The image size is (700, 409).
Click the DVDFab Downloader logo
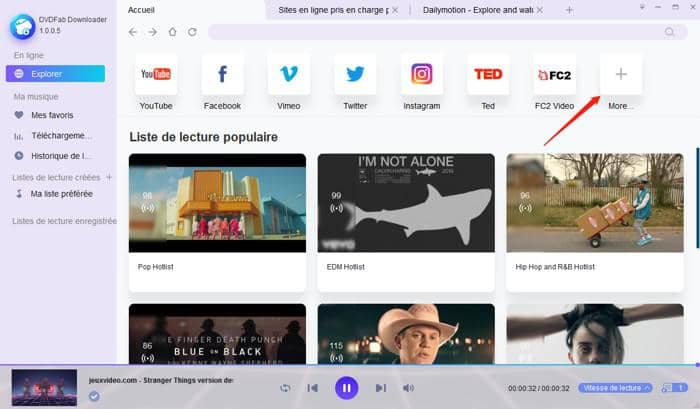point(22,27)
